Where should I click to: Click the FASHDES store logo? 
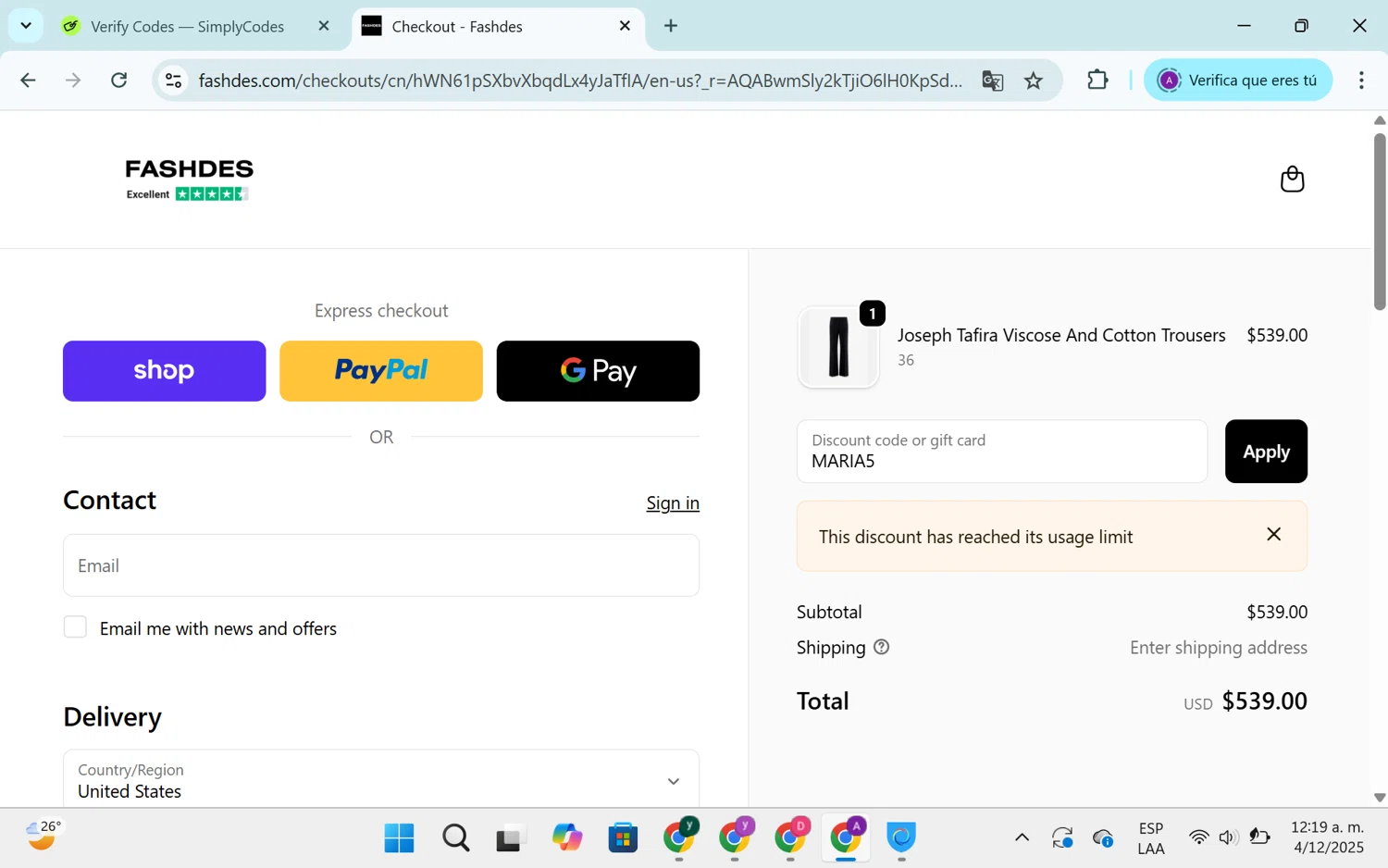coord(189,168)
